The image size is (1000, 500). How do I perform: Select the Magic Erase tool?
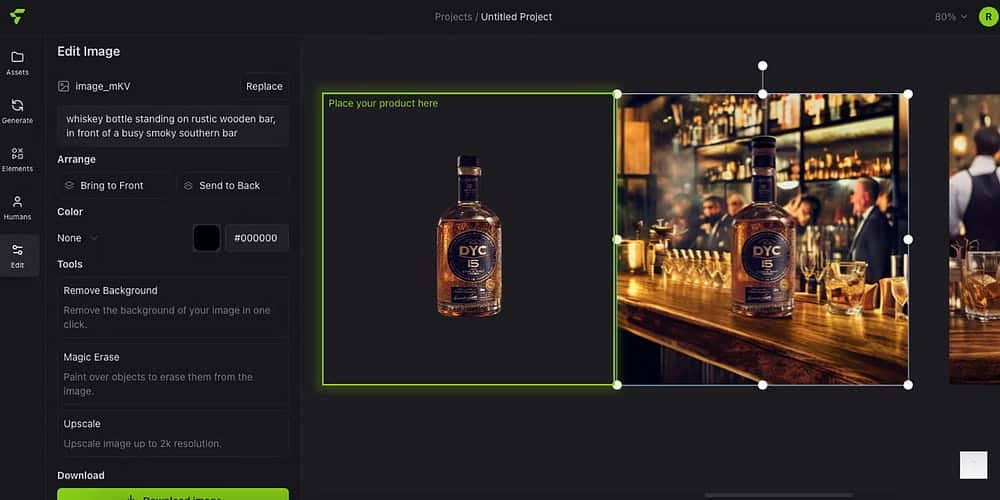(173, 374)
